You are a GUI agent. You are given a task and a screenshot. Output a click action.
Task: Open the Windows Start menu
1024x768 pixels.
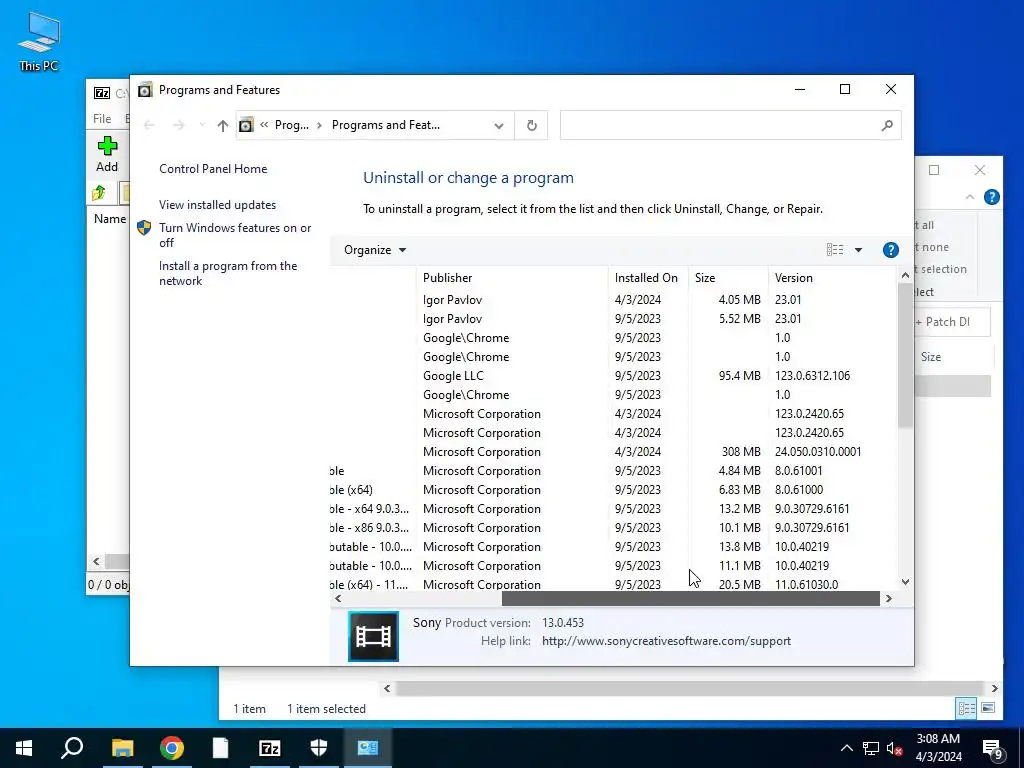(x=24, y=748)
